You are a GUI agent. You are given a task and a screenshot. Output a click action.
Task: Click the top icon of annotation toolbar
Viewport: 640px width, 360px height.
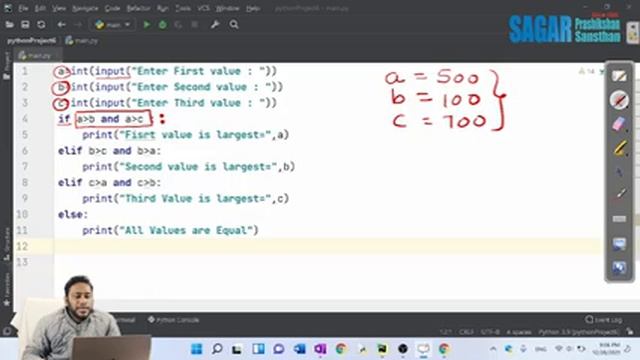pos(619,76)
